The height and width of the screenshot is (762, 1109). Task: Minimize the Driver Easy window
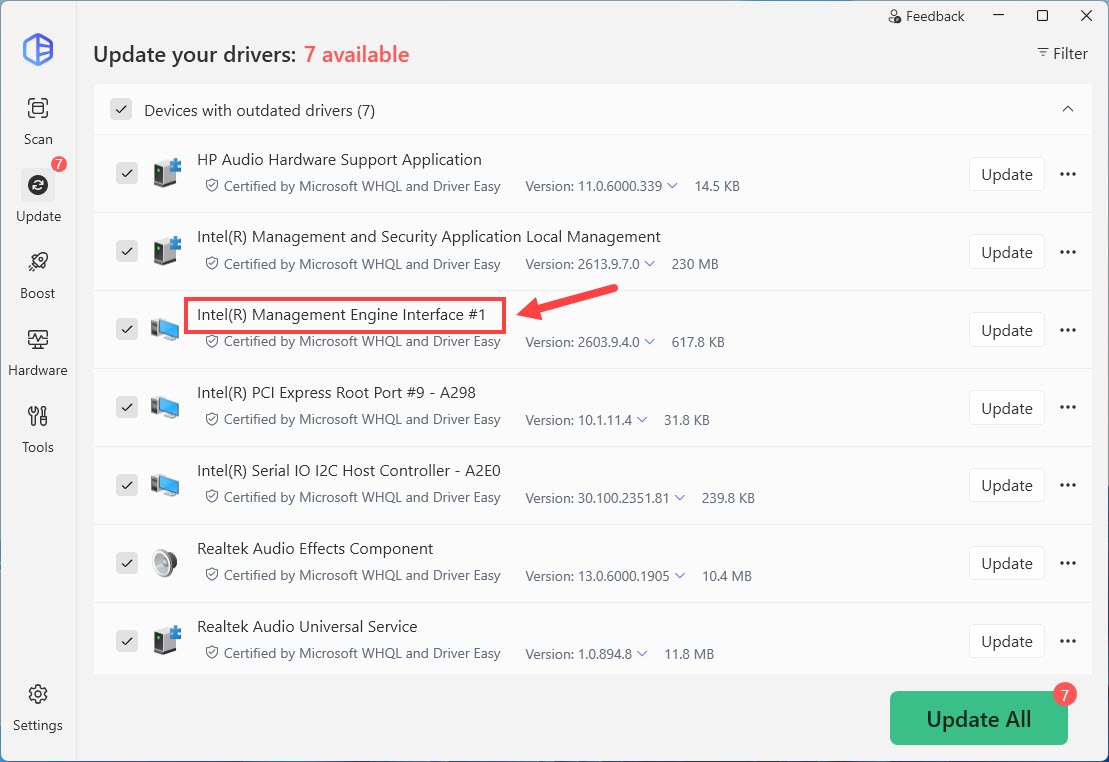998,16
